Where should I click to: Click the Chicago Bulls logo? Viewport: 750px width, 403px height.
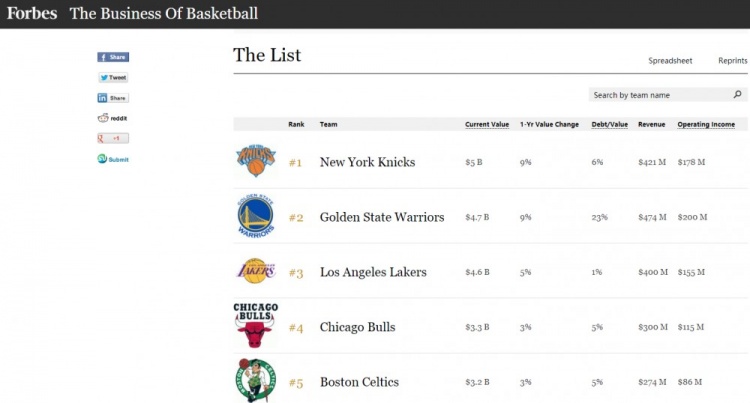coord(254,326)
